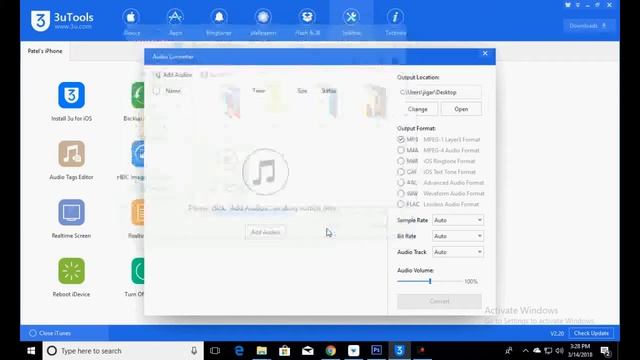This screenshot has width=640, height=360.
Task: Open the Downloads button in header
Action: [588, 26]
